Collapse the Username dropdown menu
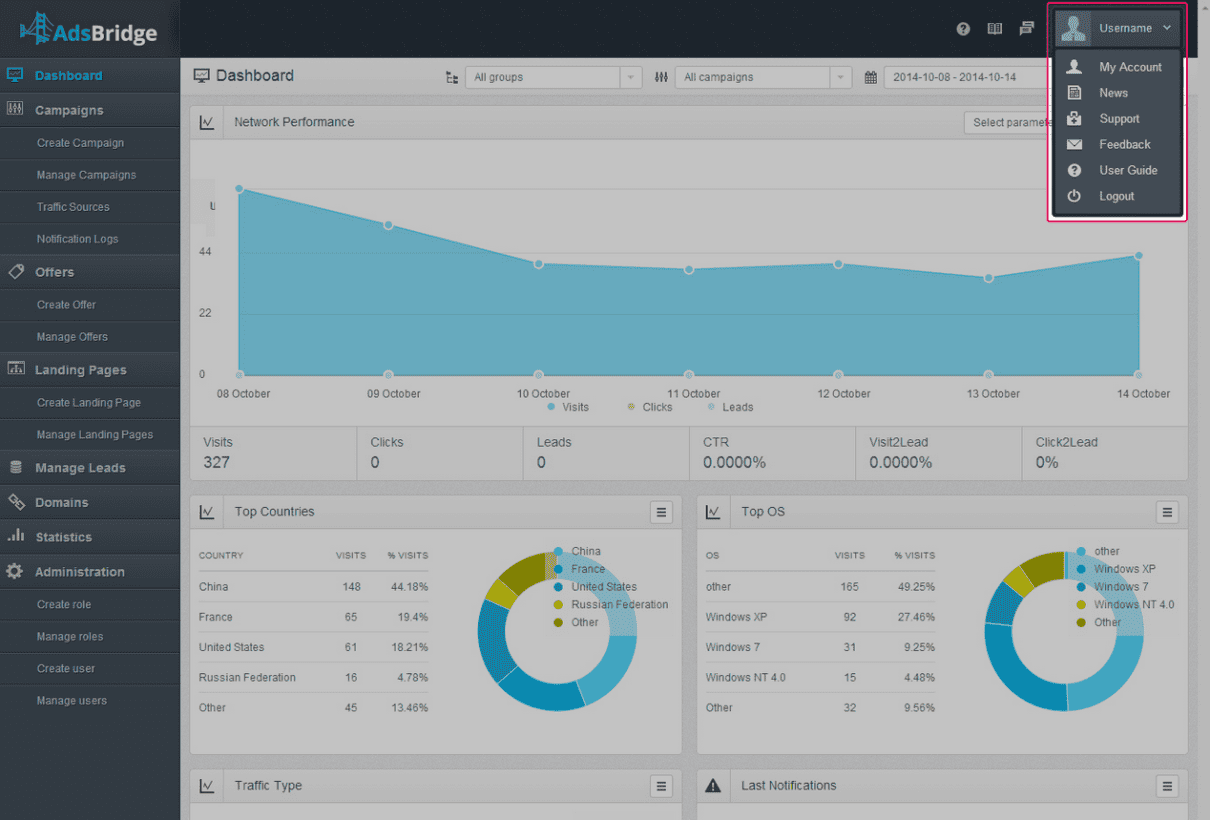The image size is (1210, 820). [x=1117, y=28]
